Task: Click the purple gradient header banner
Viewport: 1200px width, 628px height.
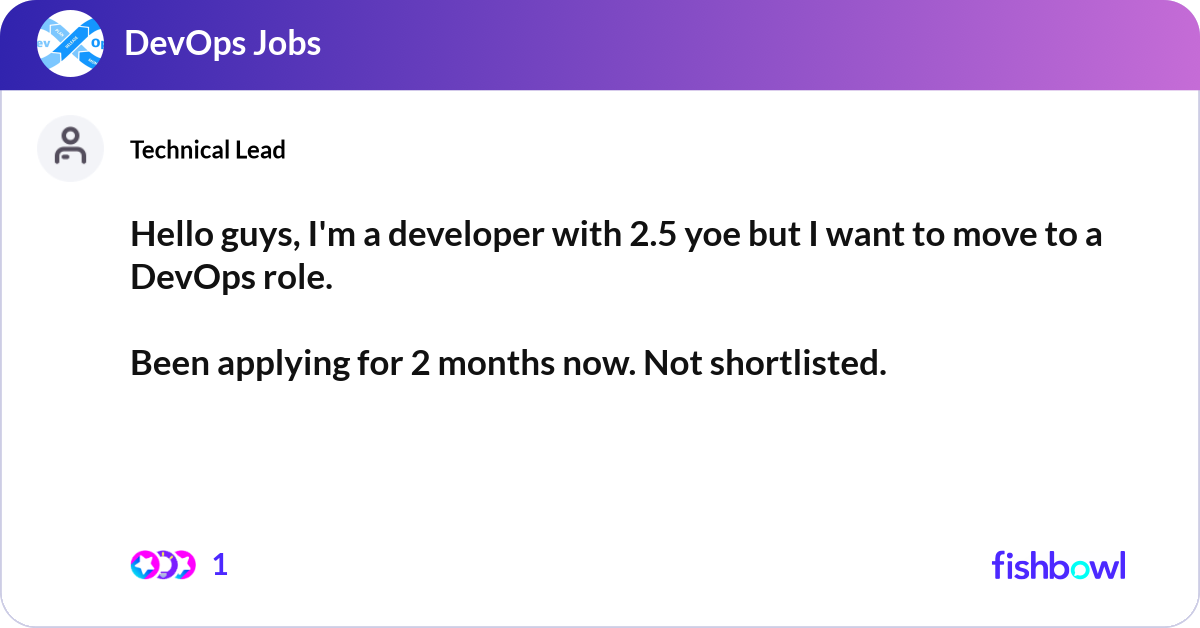Action: coord(600,45)
